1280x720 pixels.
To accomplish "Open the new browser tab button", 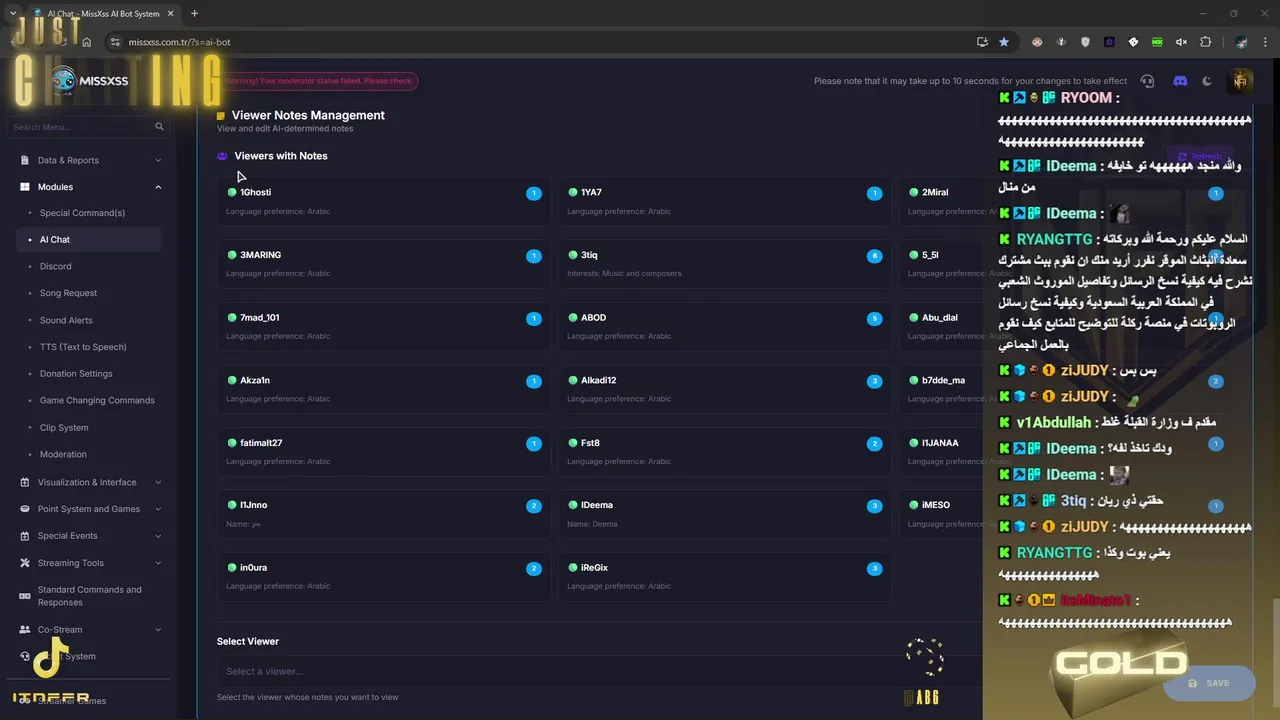I will tap(194, 14).
